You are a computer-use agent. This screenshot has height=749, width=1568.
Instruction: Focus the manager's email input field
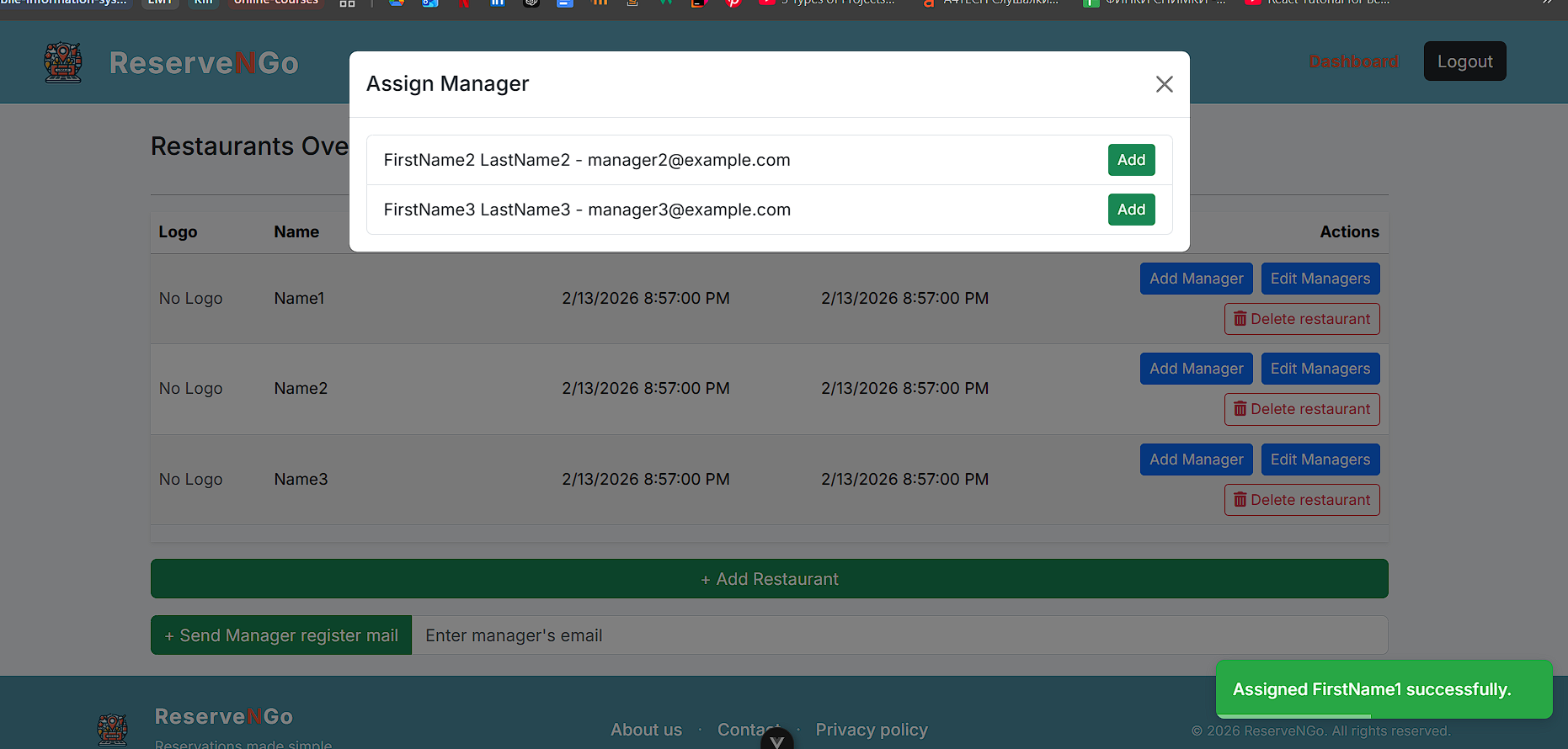899,635
